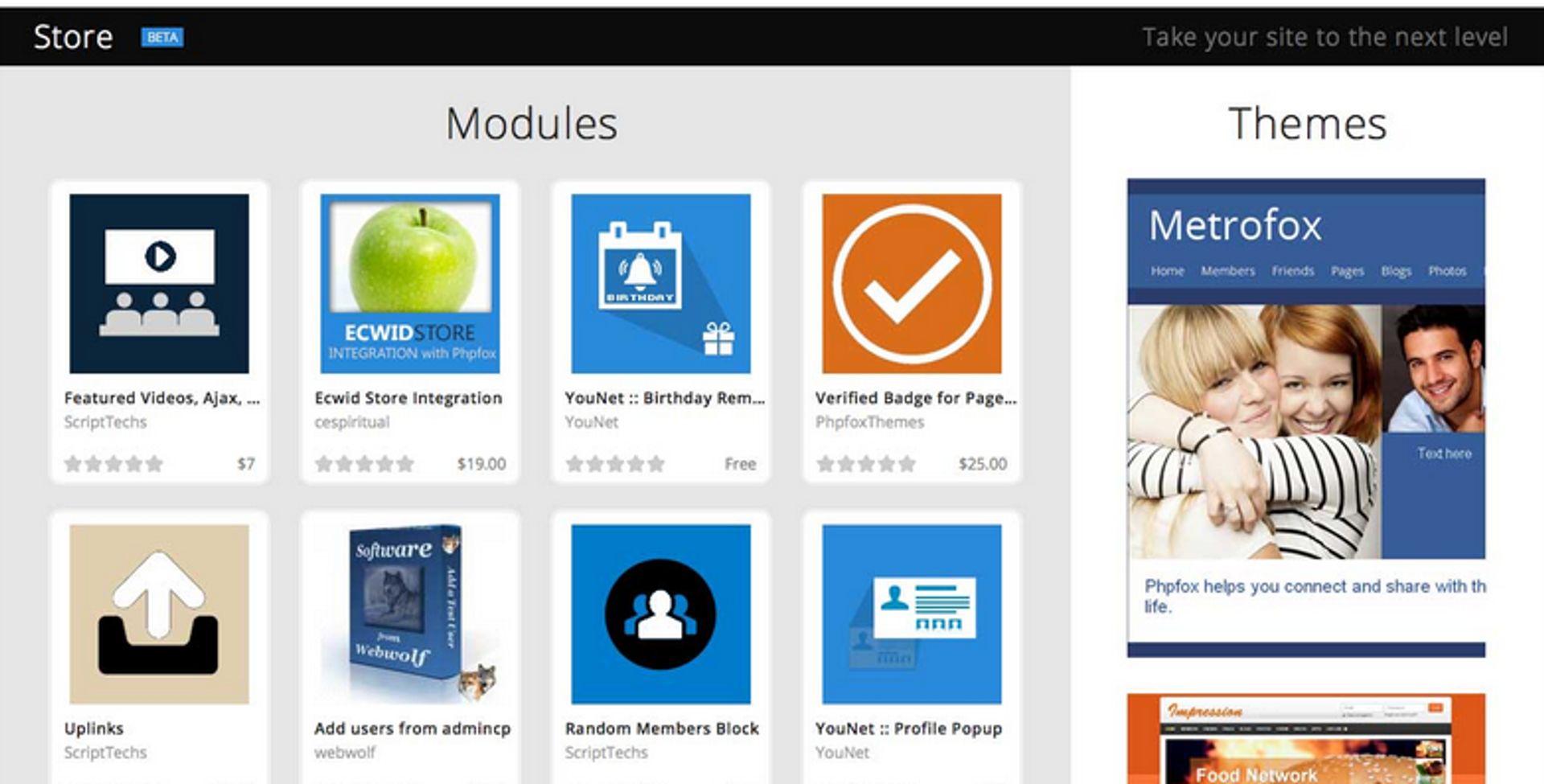Select the Profile Popup ID card icon
1544x784 pixels.
(x=912, y=614)
